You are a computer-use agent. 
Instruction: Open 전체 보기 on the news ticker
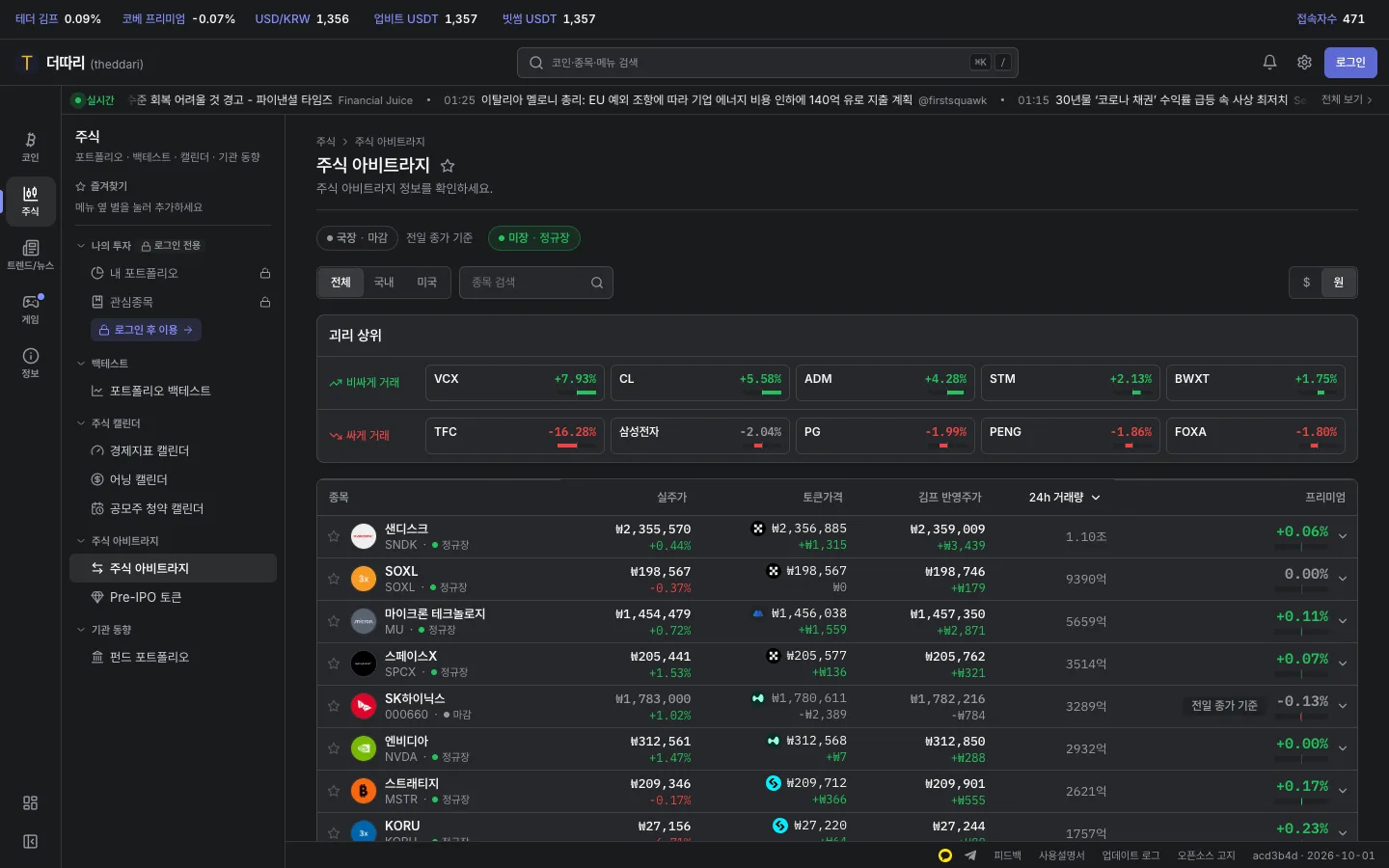pos(1347,100)
